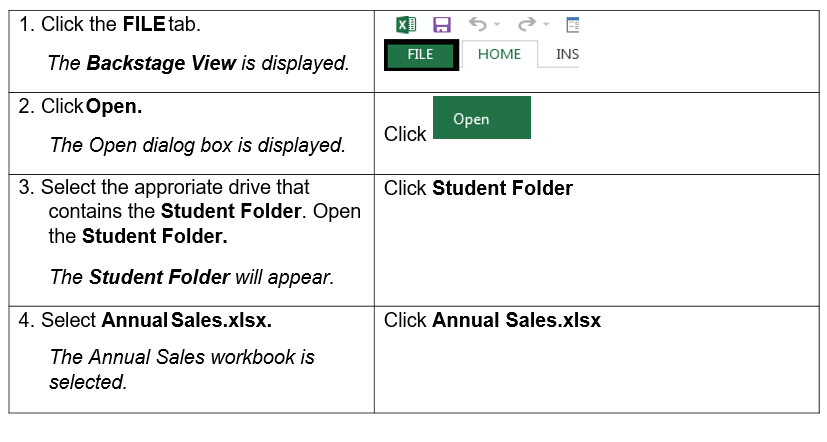Image resolution: width=827 pixels, height=442 pixels.
Task: Click step 1 'Click the FILE tab' text
Action: point(117,22)
